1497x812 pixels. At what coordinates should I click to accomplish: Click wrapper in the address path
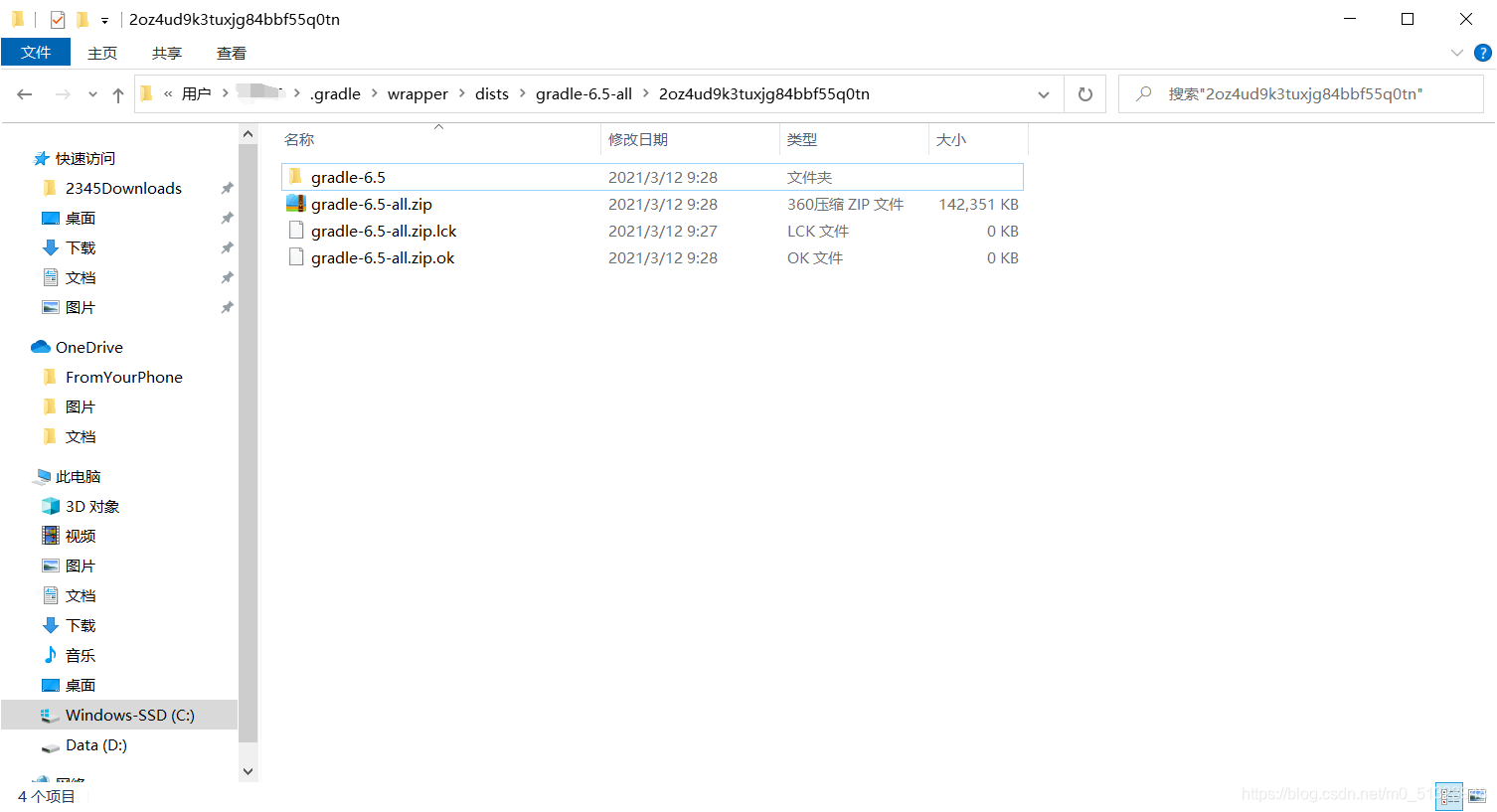pyautogui.click(x=417, y=94)
